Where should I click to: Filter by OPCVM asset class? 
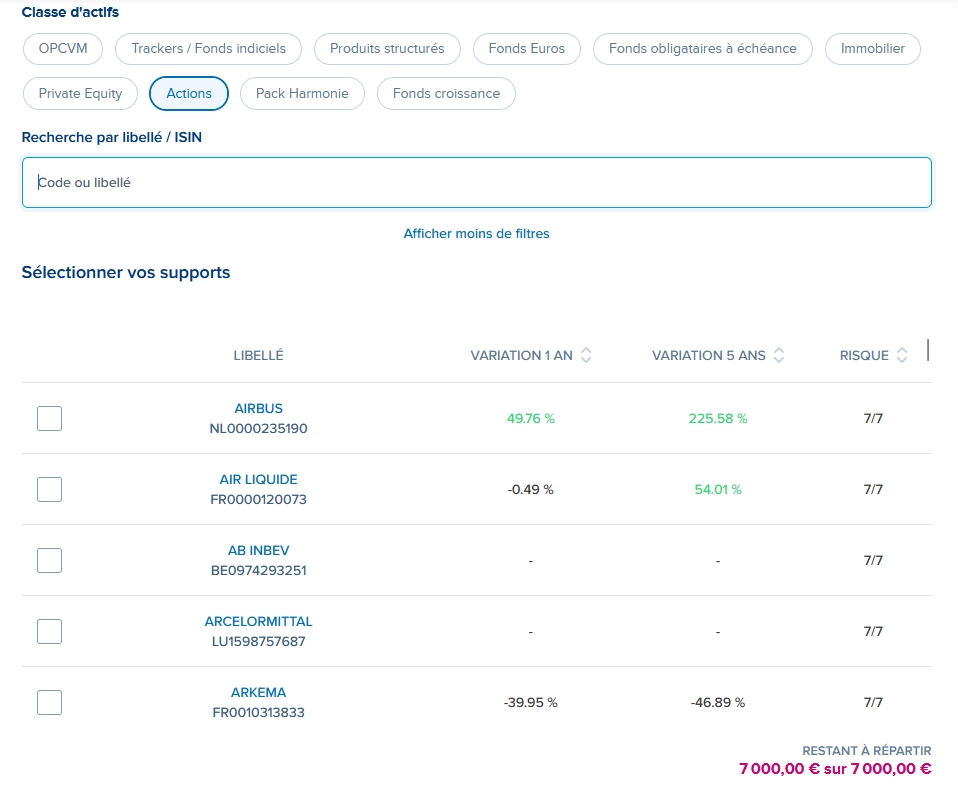click(x=62, y=48)
